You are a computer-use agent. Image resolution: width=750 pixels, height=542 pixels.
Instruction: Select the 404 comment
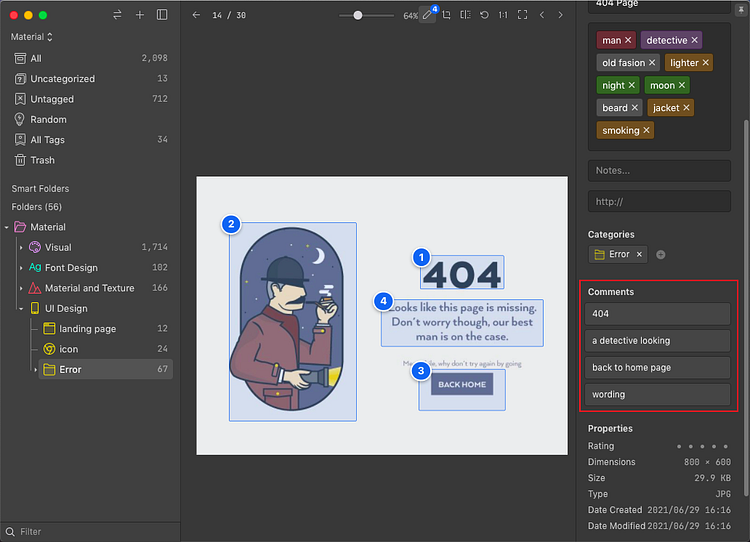658,314
